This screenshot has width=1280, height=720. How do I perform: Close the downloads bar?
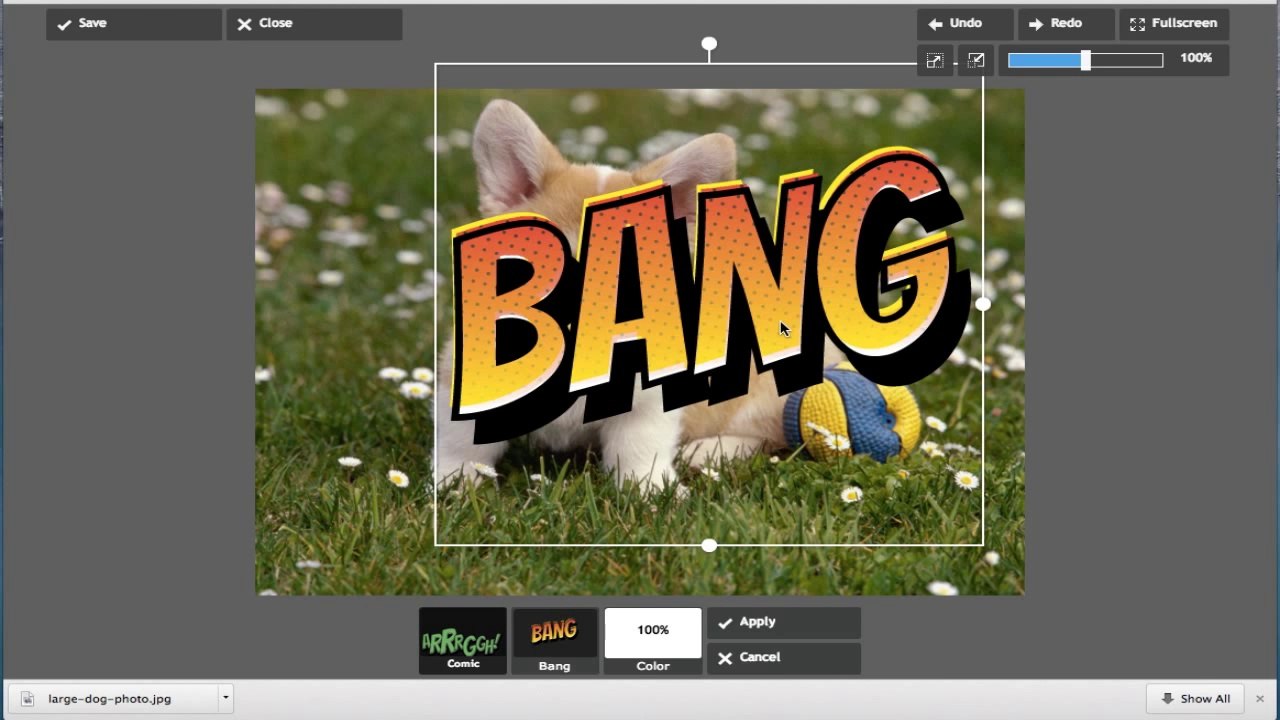point(1260,699)
